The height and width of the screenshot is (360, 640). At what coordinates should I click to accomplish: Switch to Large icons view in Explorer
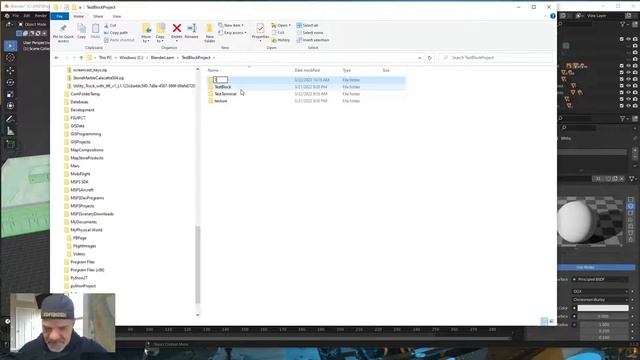coord(551,322)
